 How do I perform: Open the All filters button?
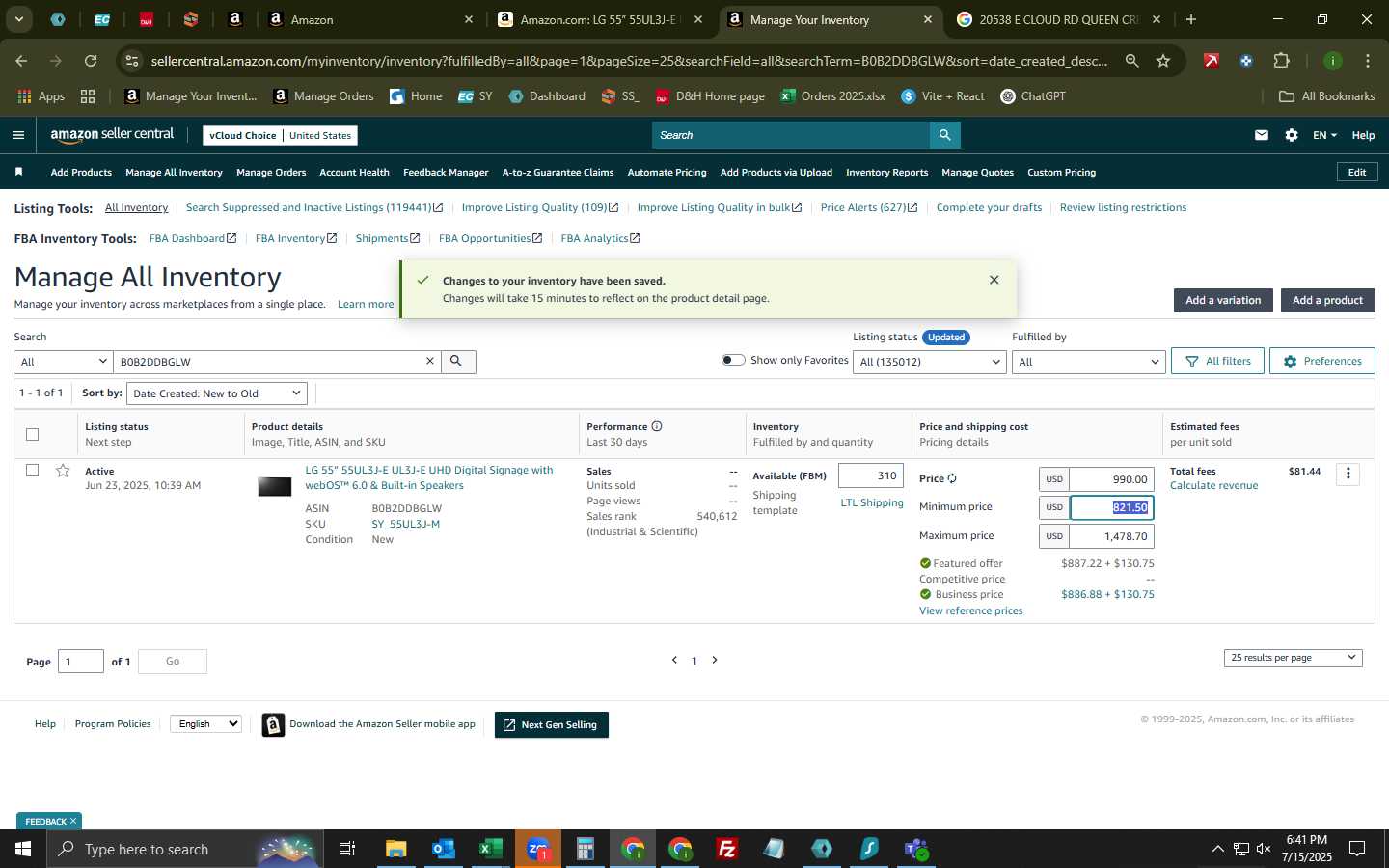point(1217,361)
